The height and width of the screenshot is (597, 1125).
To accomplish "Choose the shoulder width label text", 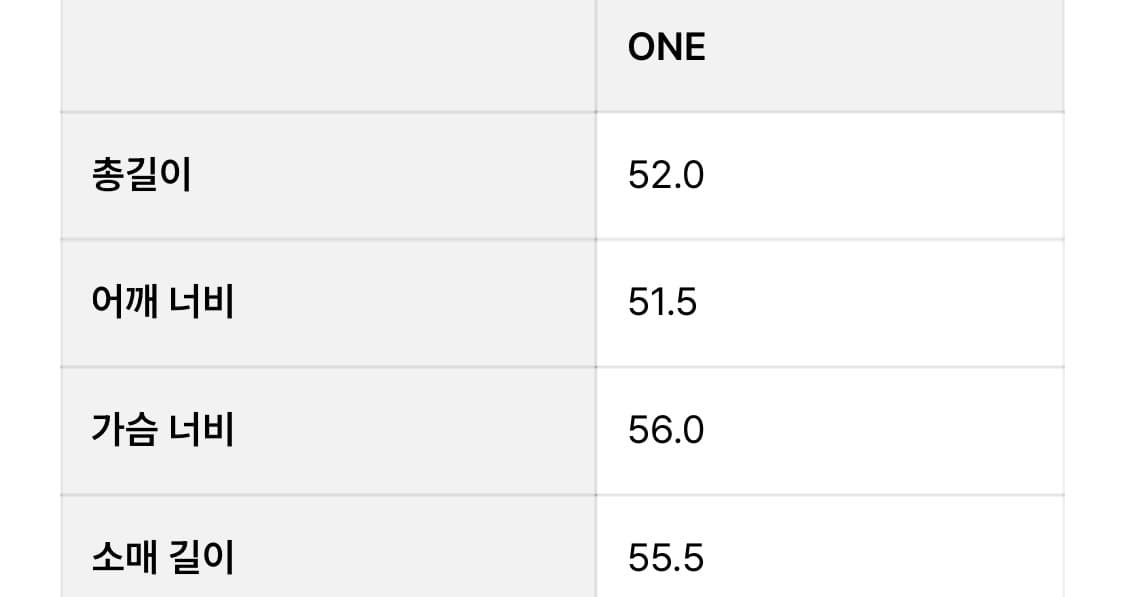I will click(162, 303).
